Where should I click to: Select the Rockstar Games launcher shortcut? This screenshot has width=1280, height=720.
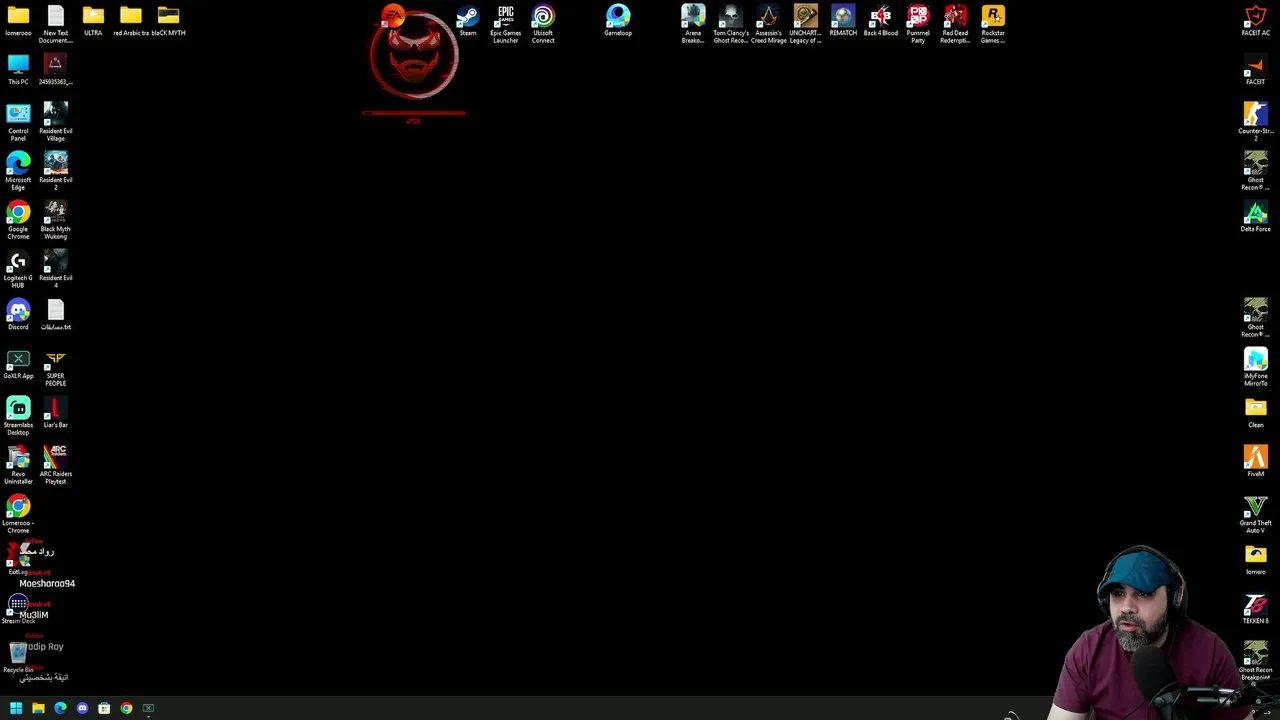pos(993,24)
